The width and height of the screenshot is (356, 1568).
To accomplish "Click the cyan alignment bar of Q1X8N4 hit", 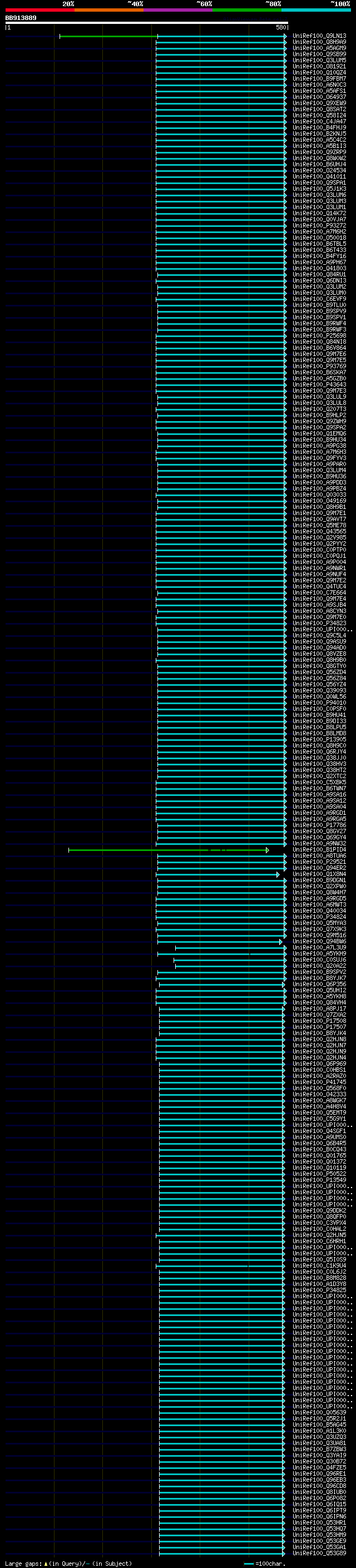I will coord(217,875).
